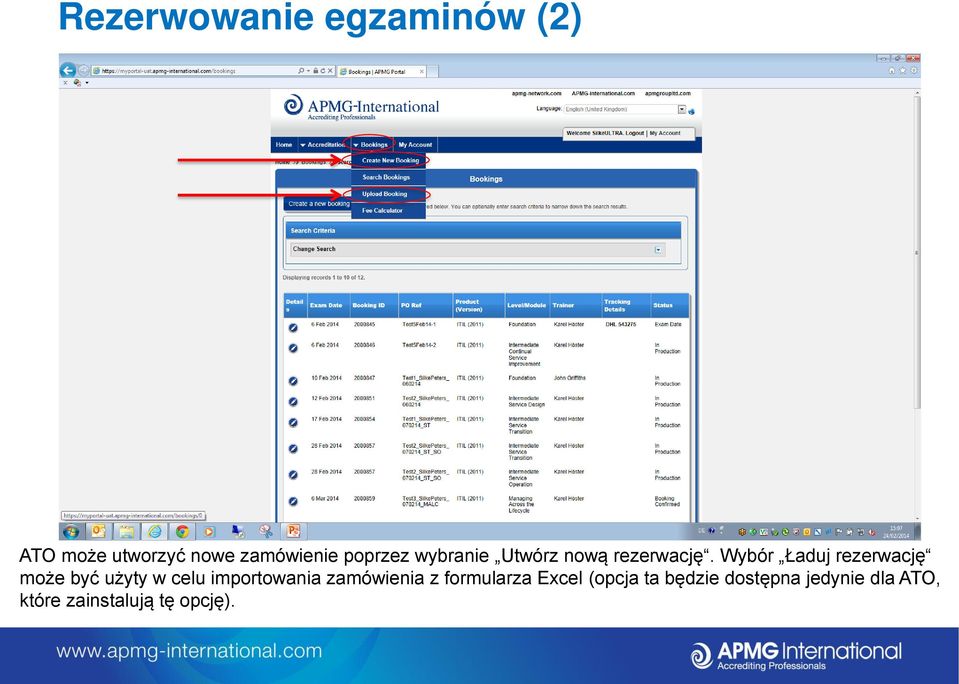Viewport: 959px width, 684px height.
Task: Open the address bar search dropdown arrow
Action: point(308,71)
